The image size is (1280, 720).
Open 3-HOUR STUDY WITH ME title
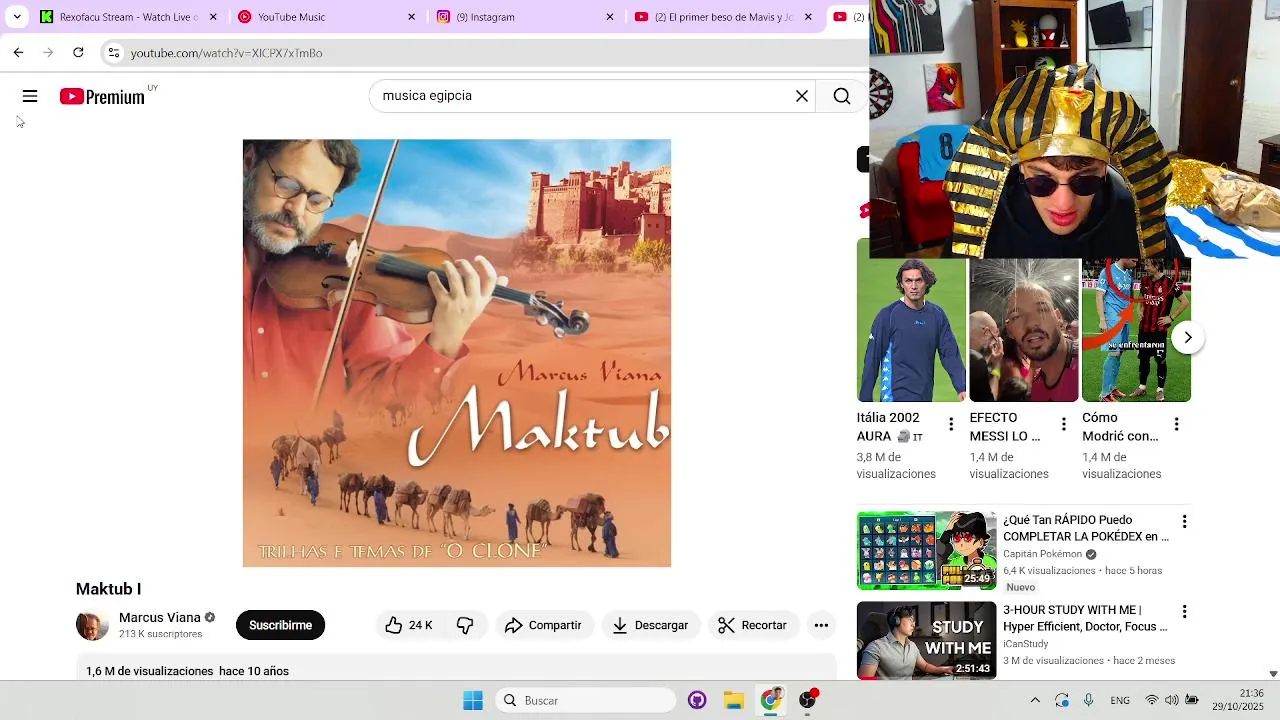pyautogui.click(x=1086, y=618)
